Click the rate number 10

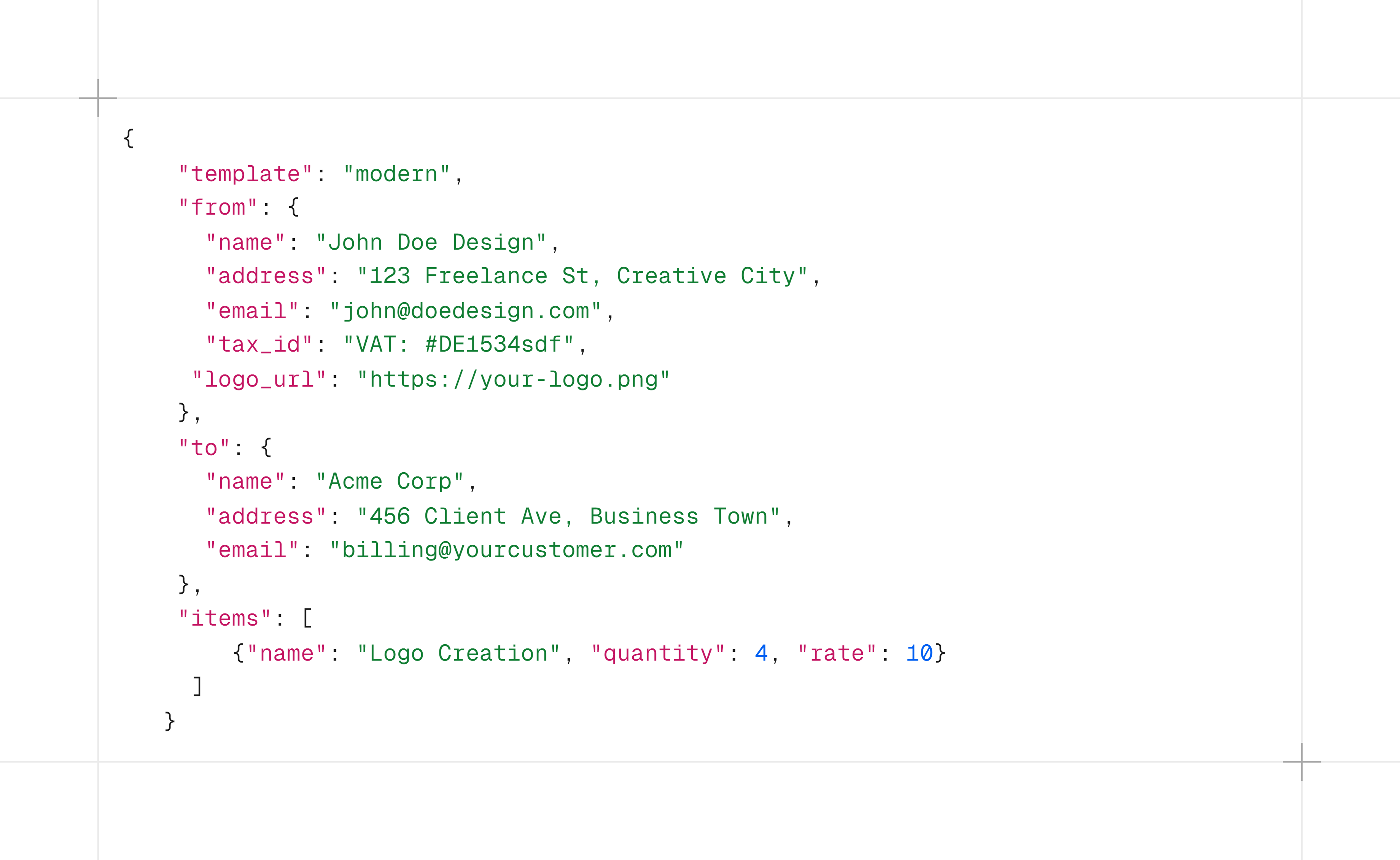coord(920,653)
